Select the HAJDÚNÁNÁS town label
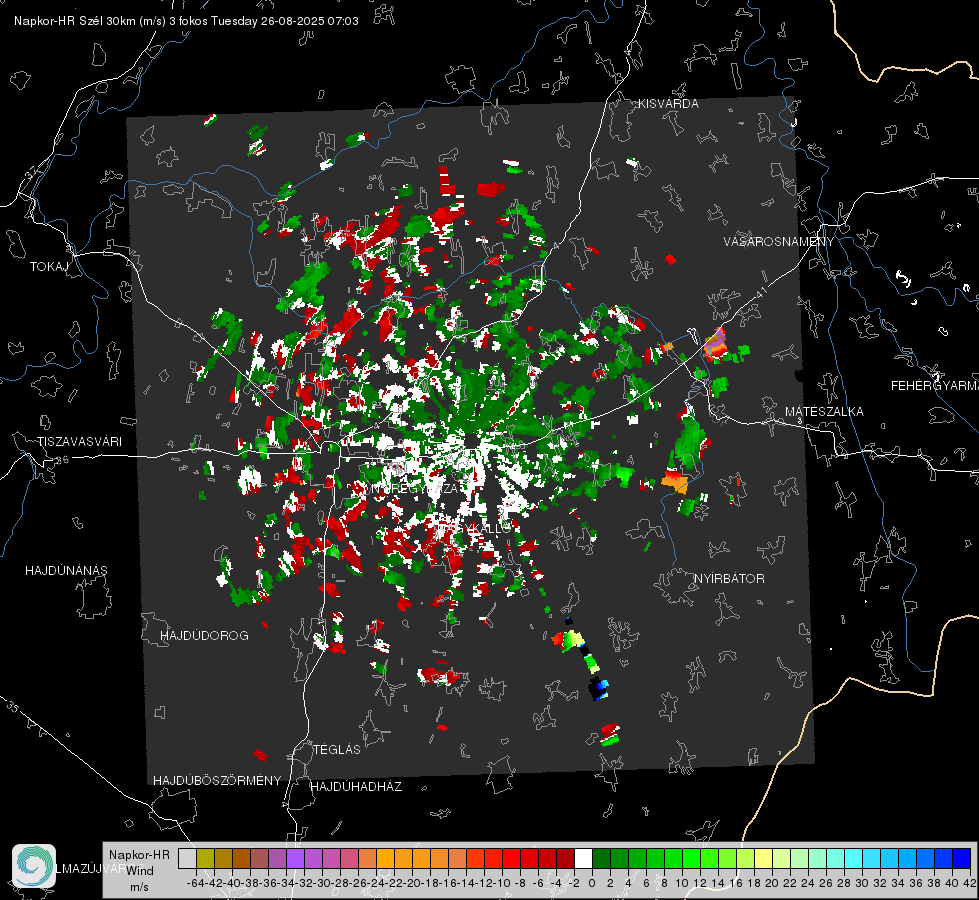 [x=66, y=571]
